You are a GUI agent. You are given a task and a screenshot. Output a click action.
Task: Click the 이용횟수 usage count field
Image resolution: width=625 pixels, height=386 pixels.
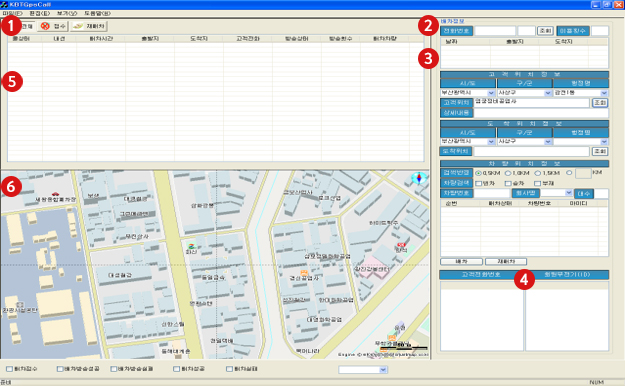tap(600, 31)
